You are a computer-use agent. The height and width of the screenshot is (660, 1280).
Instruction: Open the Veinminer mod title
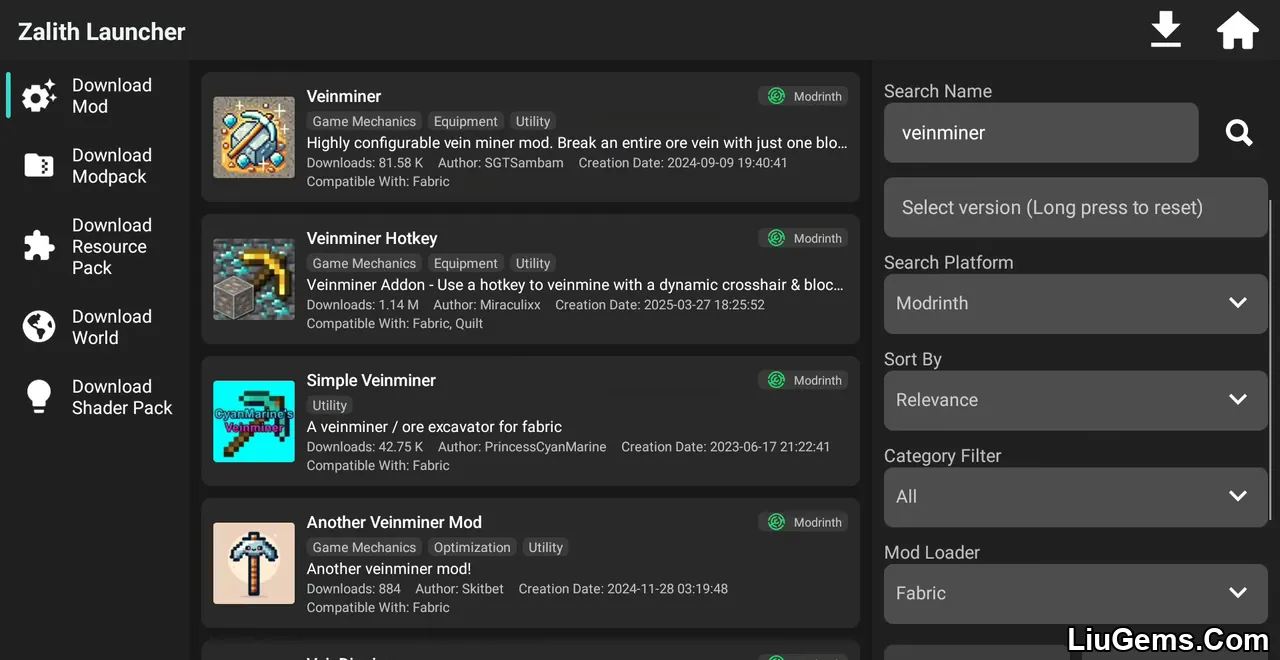[x=344, y=96]
